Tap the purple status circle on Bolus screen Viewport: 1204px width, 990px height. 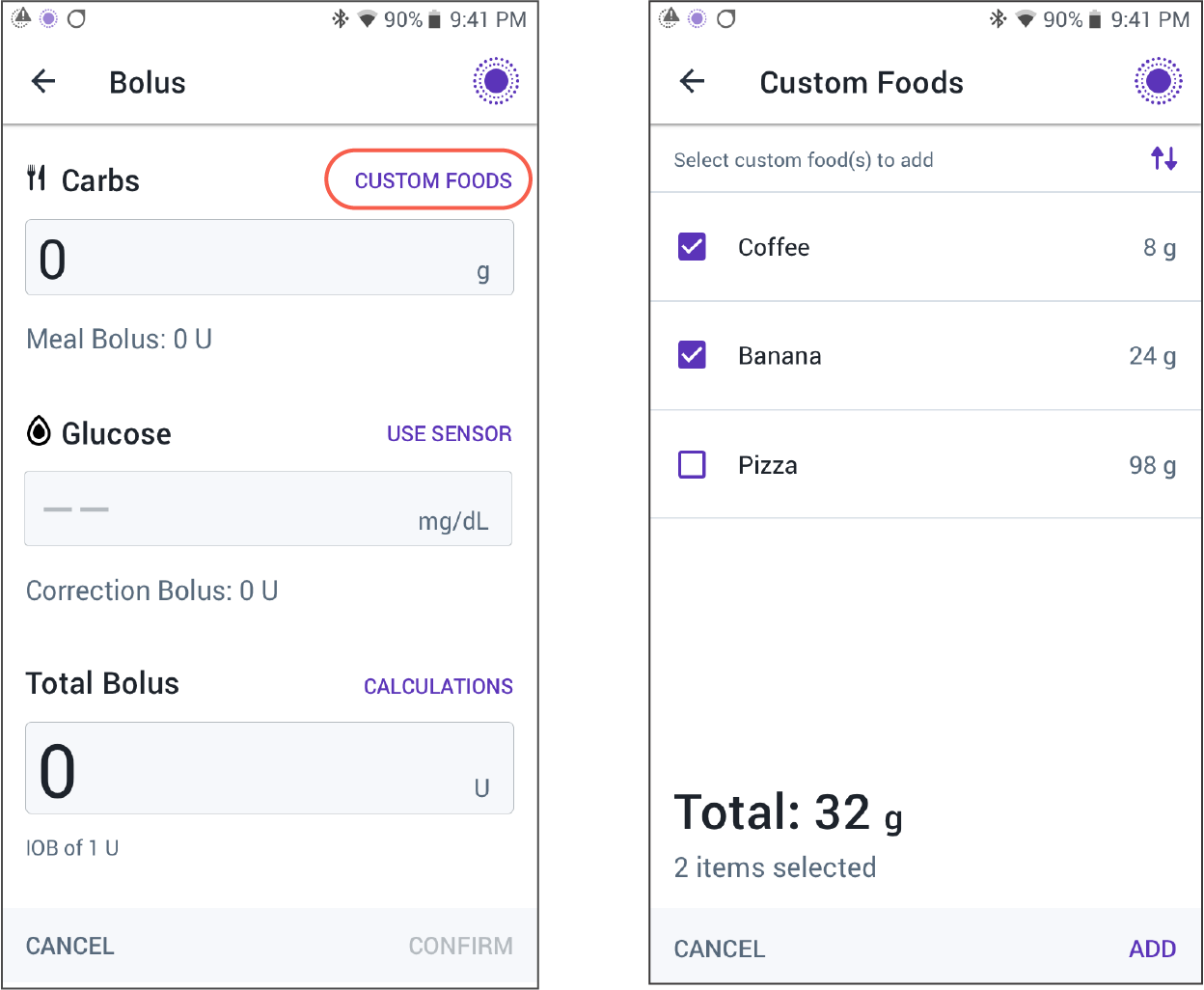click(x=496, y=81)
